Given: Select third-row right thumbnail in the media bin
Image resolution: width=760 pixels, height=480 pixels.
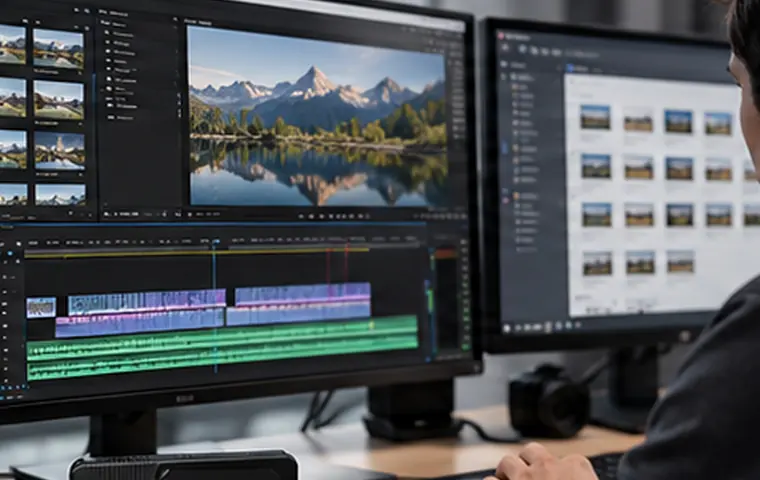Looking at the screenshot, I should [60, 151].
